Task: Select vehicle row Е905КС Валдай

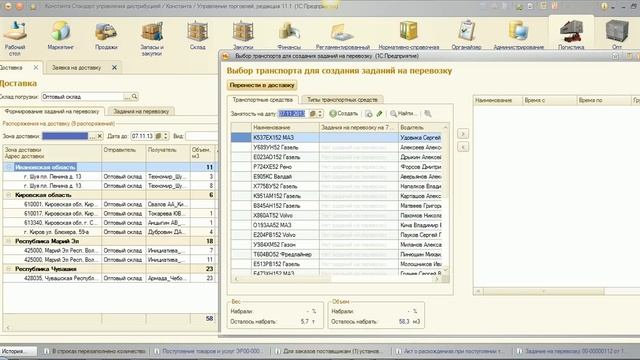Action: pyautogui.click(x=336, y=176)
